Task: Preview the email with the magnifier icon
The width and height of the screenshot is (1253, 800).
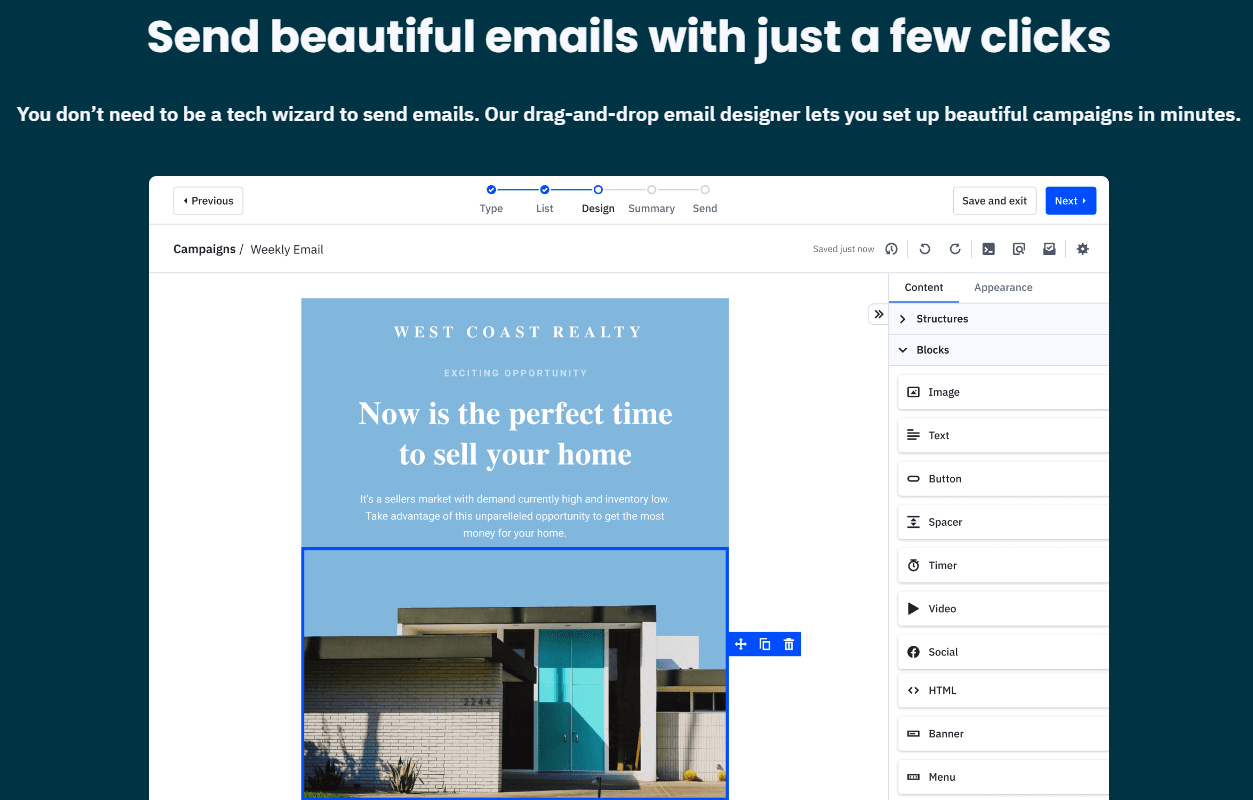Action: [1018, 248]
